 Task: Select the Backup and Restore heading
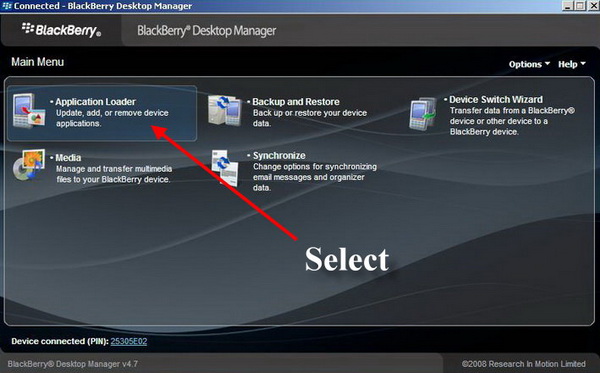[296, 102]
